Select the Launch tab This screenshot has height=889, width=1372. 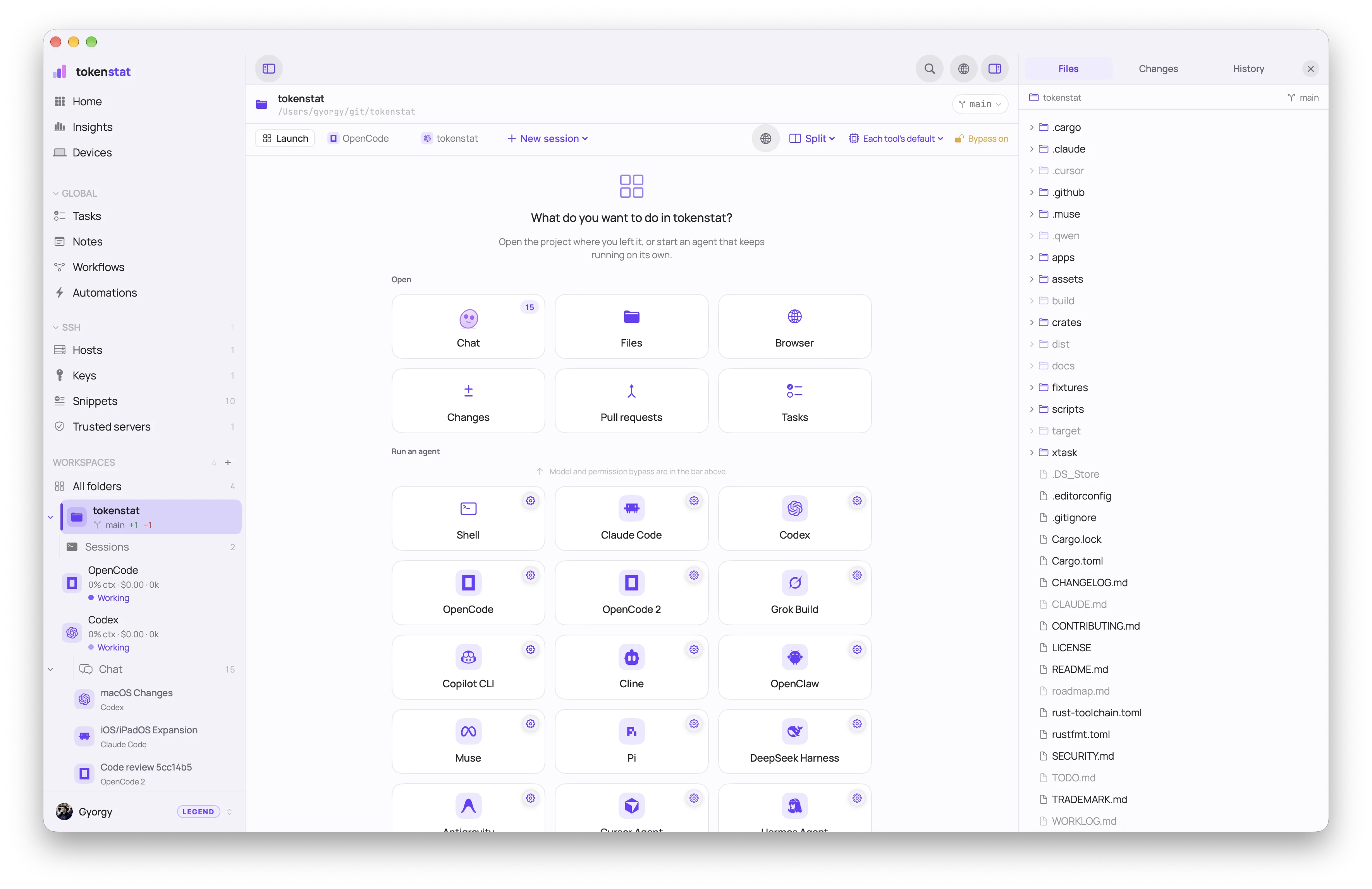[x=285, y=138]
